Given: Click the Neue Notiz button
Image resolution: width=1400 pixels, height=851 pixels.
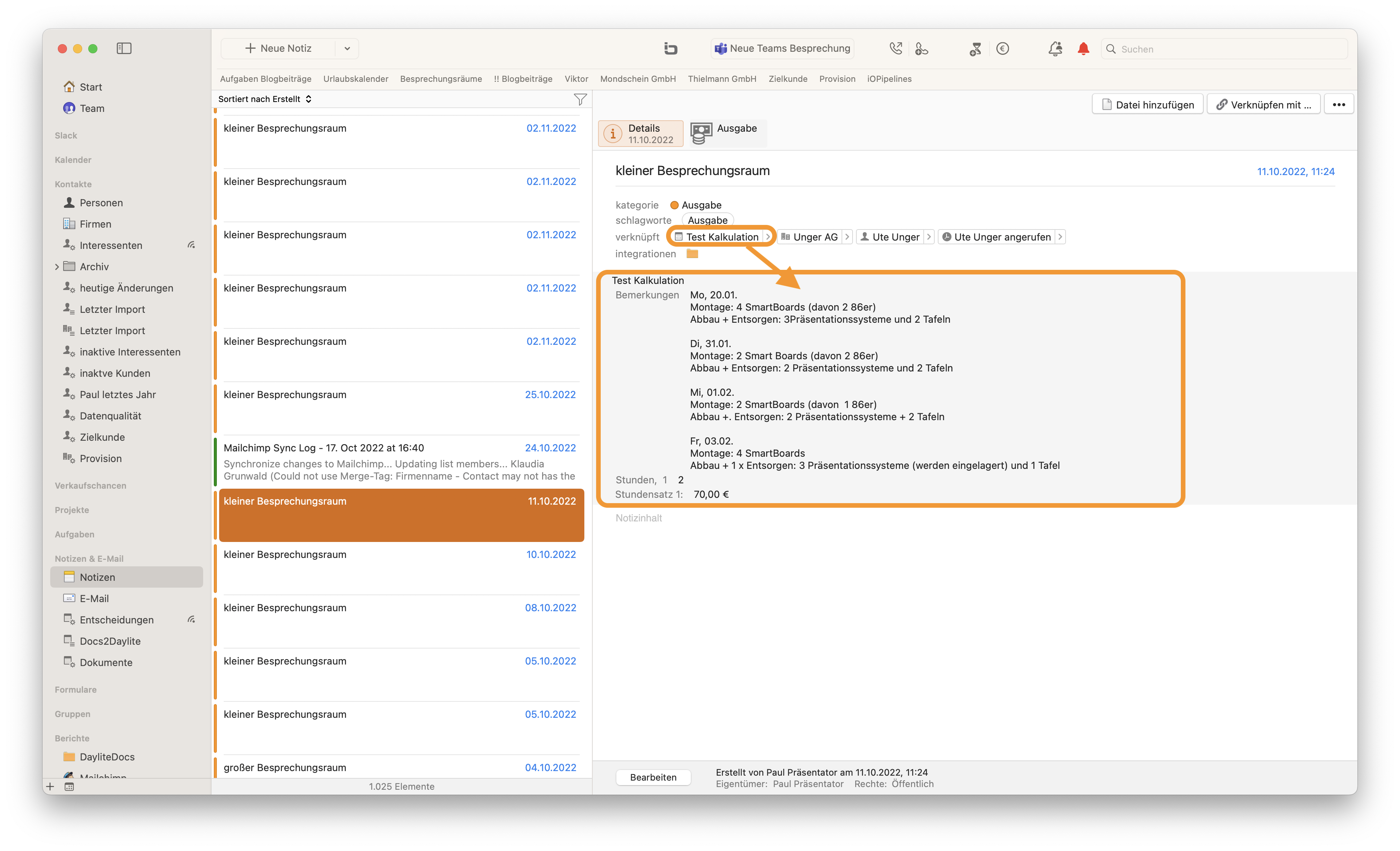Looking at the screenshot, I should pos(278,48).
